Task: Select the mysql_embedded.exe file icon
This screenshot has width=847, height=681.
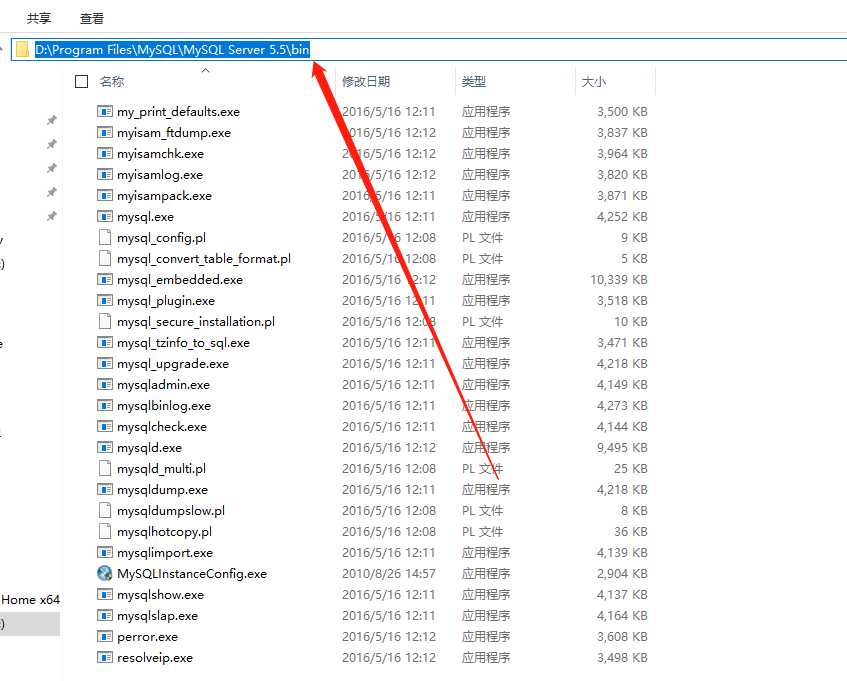Action: 105,279
